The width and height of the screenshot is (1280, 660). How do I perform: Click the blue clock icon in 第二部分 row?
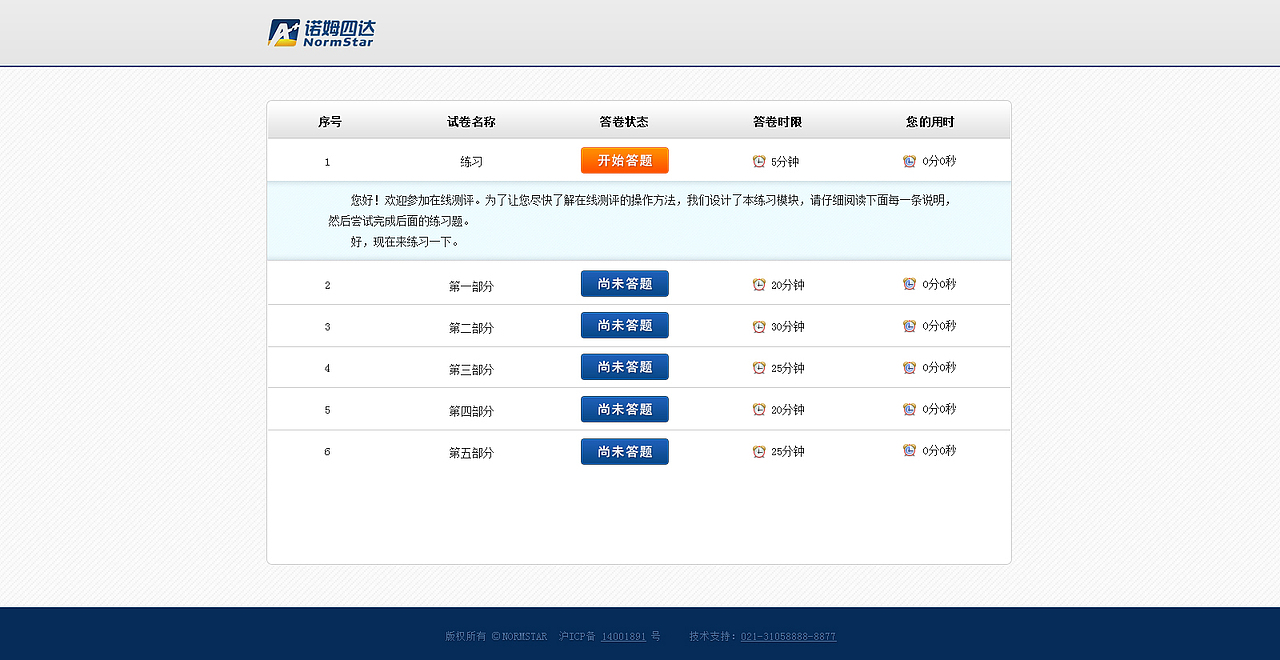pos(908,325)
